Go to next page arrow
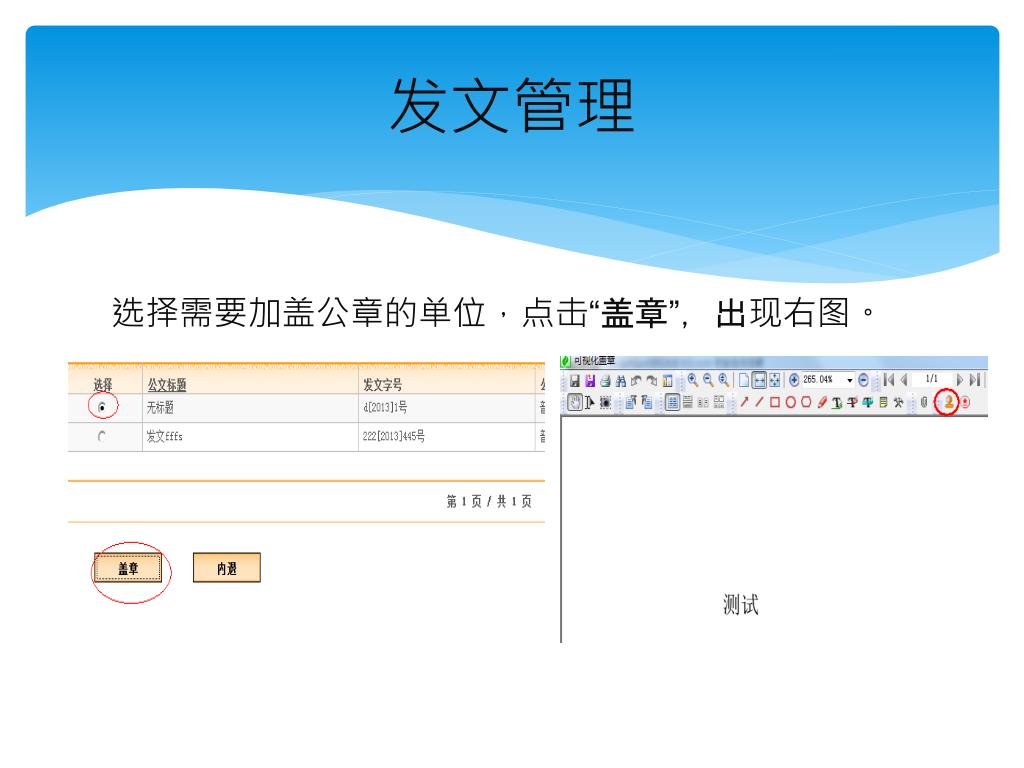1024x768 pixels. coord(959,380)
